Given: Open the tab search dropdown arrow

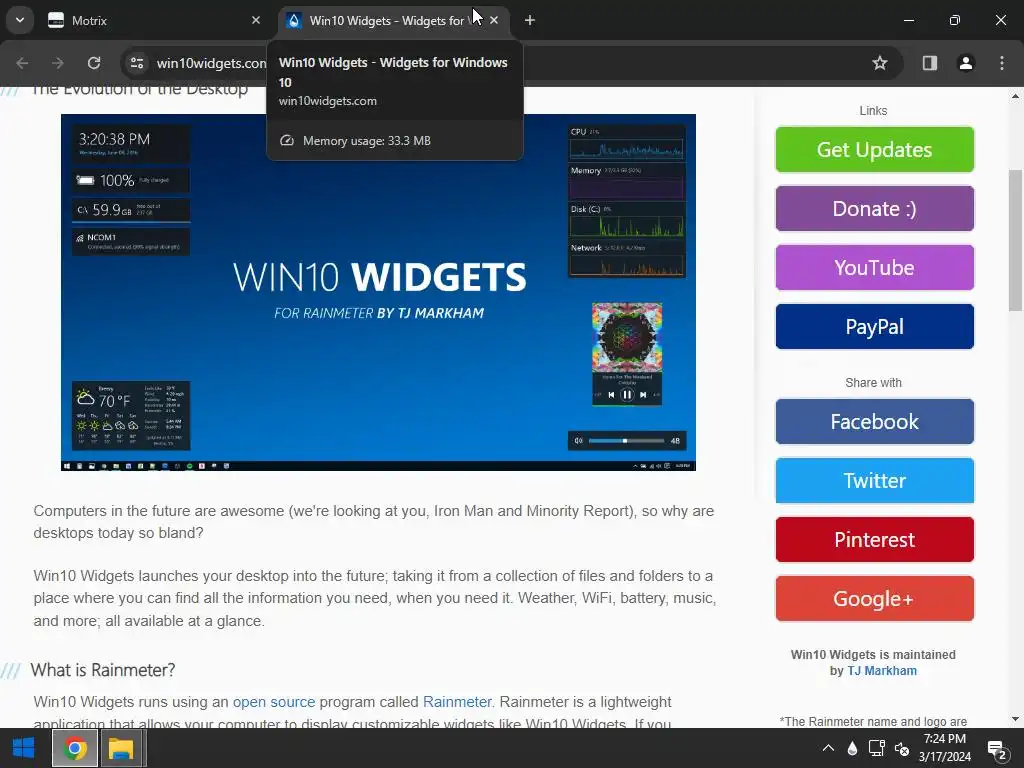Looking at the screenshot, I should click(x=20, y=20).
